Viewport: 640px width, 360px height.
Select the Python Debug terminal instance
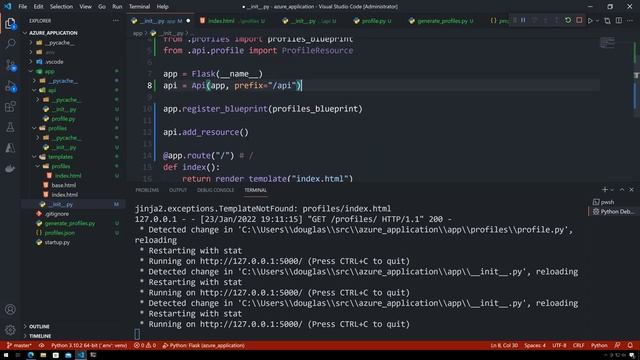[x=613, y=211]
